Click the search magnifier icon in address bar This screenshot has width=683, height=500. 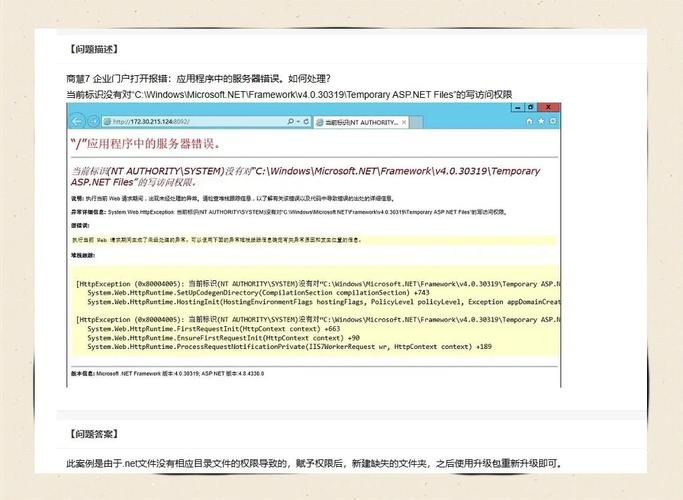(291, 122)
